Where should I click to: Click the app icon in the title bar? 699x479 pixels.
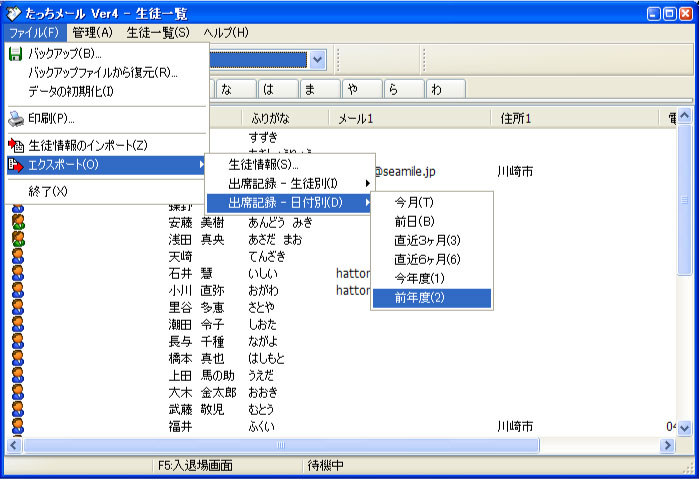point(12,13)
